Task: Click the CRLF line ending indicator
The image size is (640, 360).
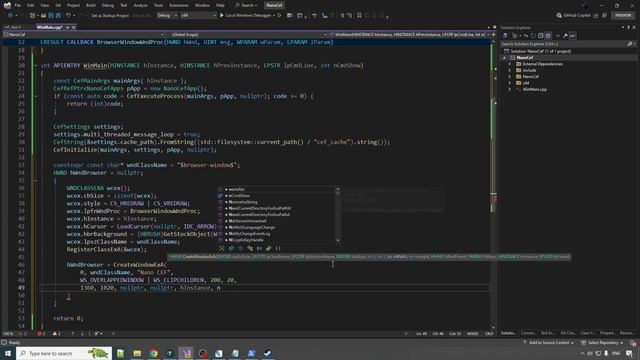Action: 489,334
